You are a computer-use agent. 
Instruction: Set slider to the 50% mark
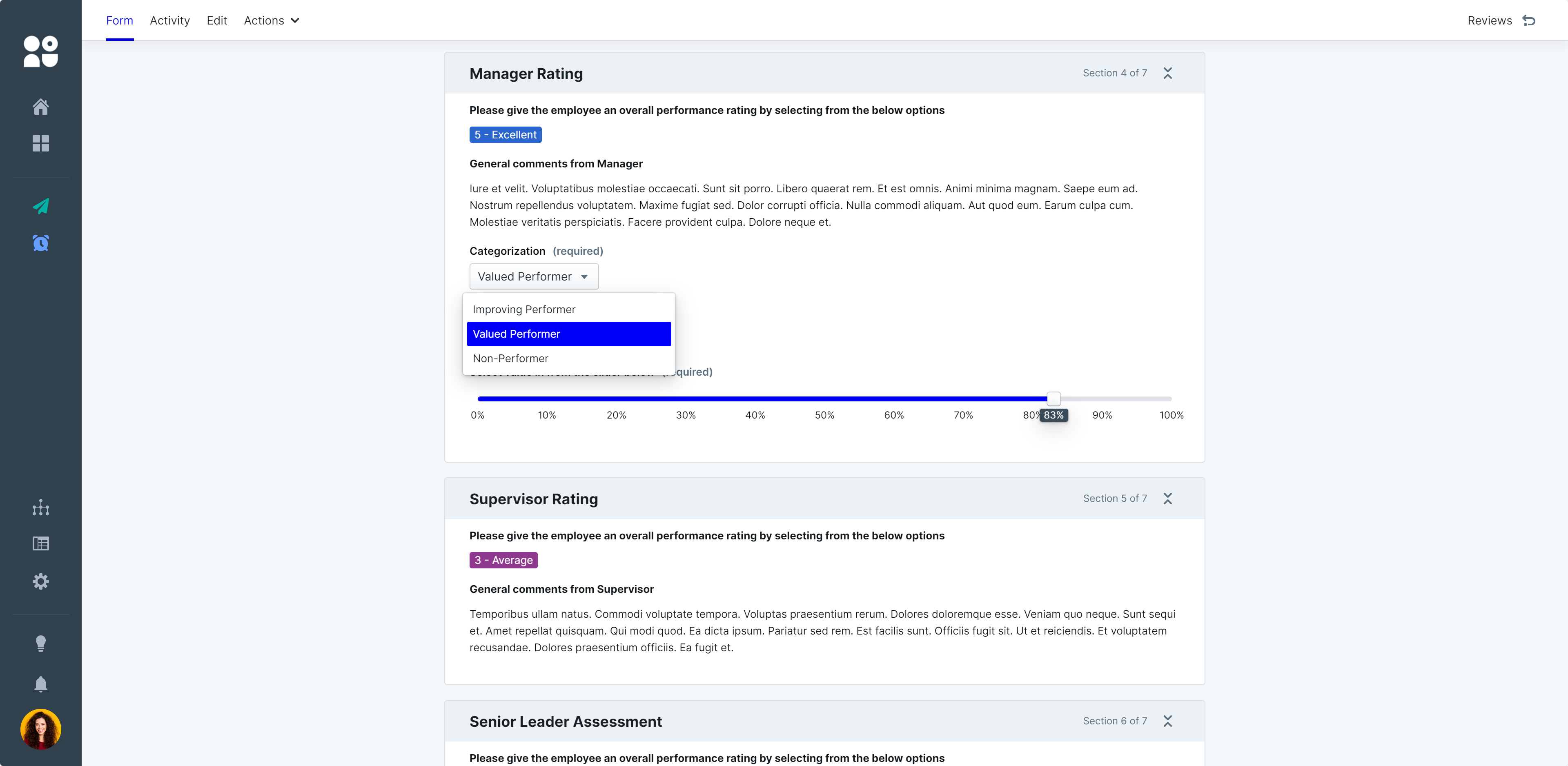825,399
